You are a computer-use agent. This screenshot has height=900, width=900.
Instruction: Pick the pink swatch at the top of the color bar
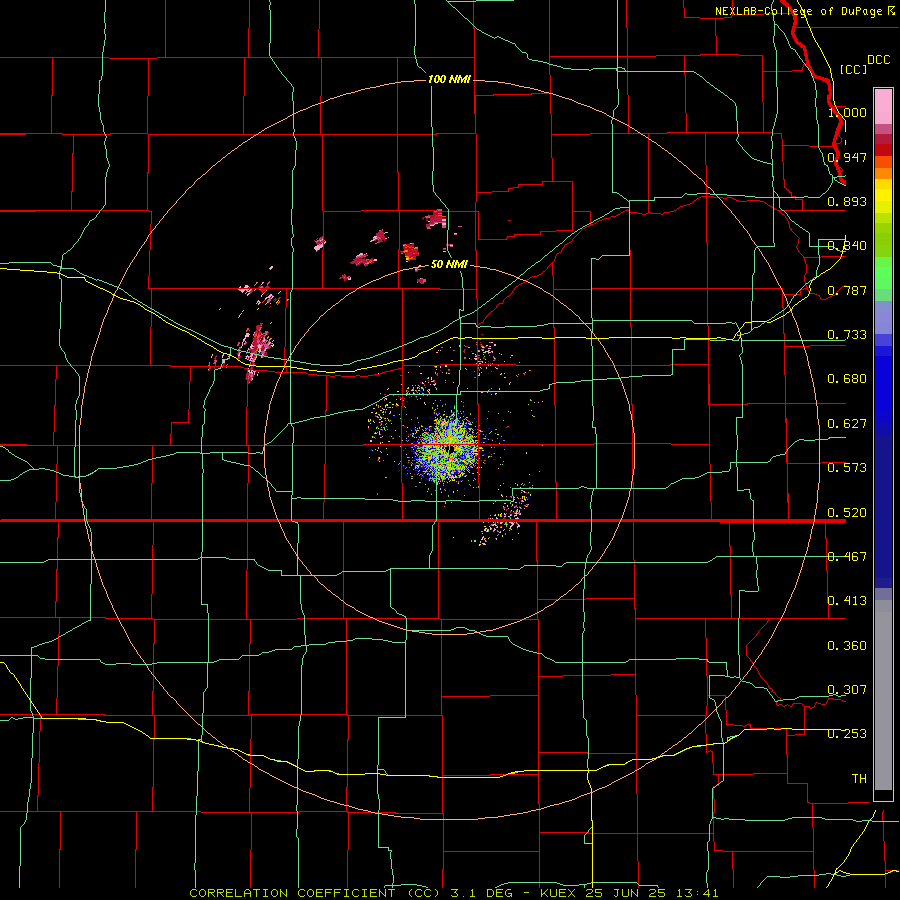pos(883,107)
